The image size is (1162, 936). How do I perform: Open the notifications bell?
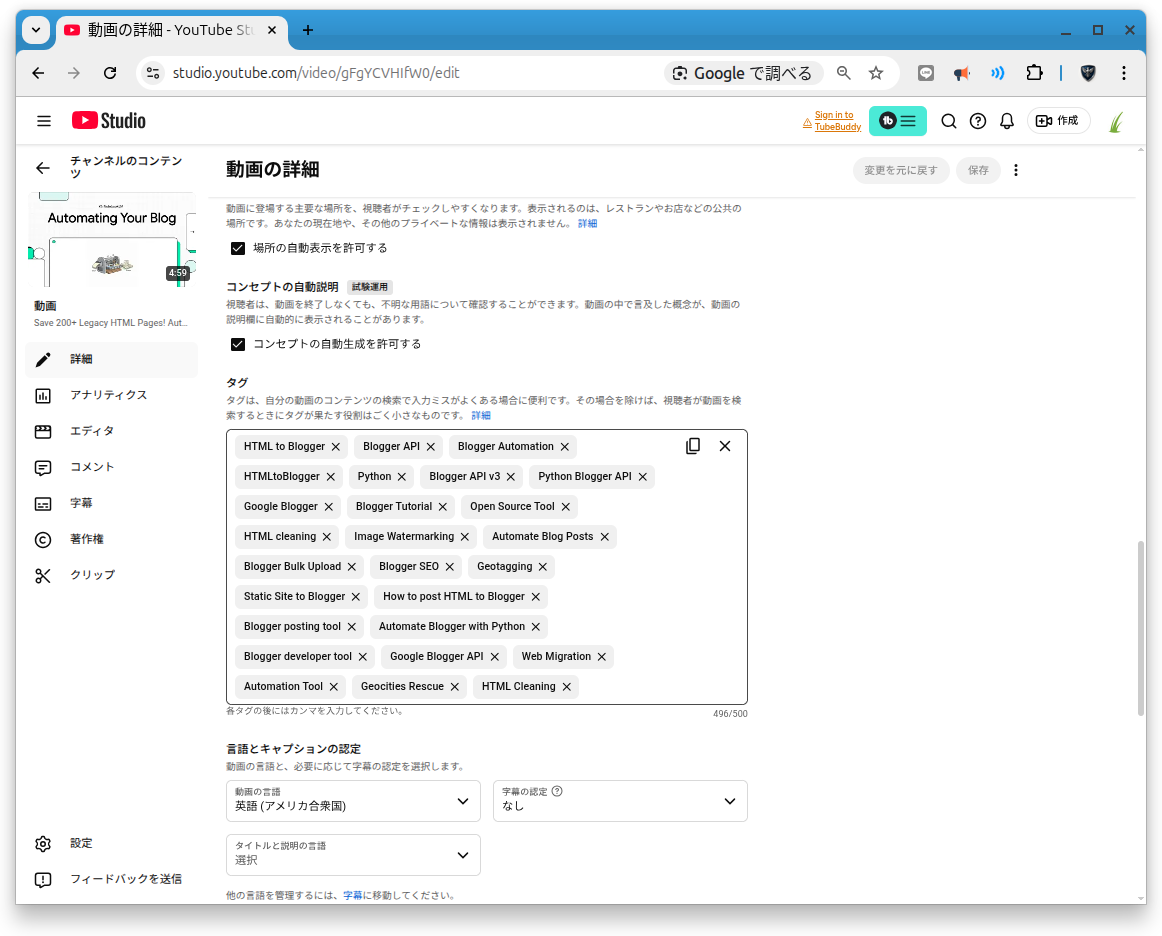click(x=1007, y=121)
